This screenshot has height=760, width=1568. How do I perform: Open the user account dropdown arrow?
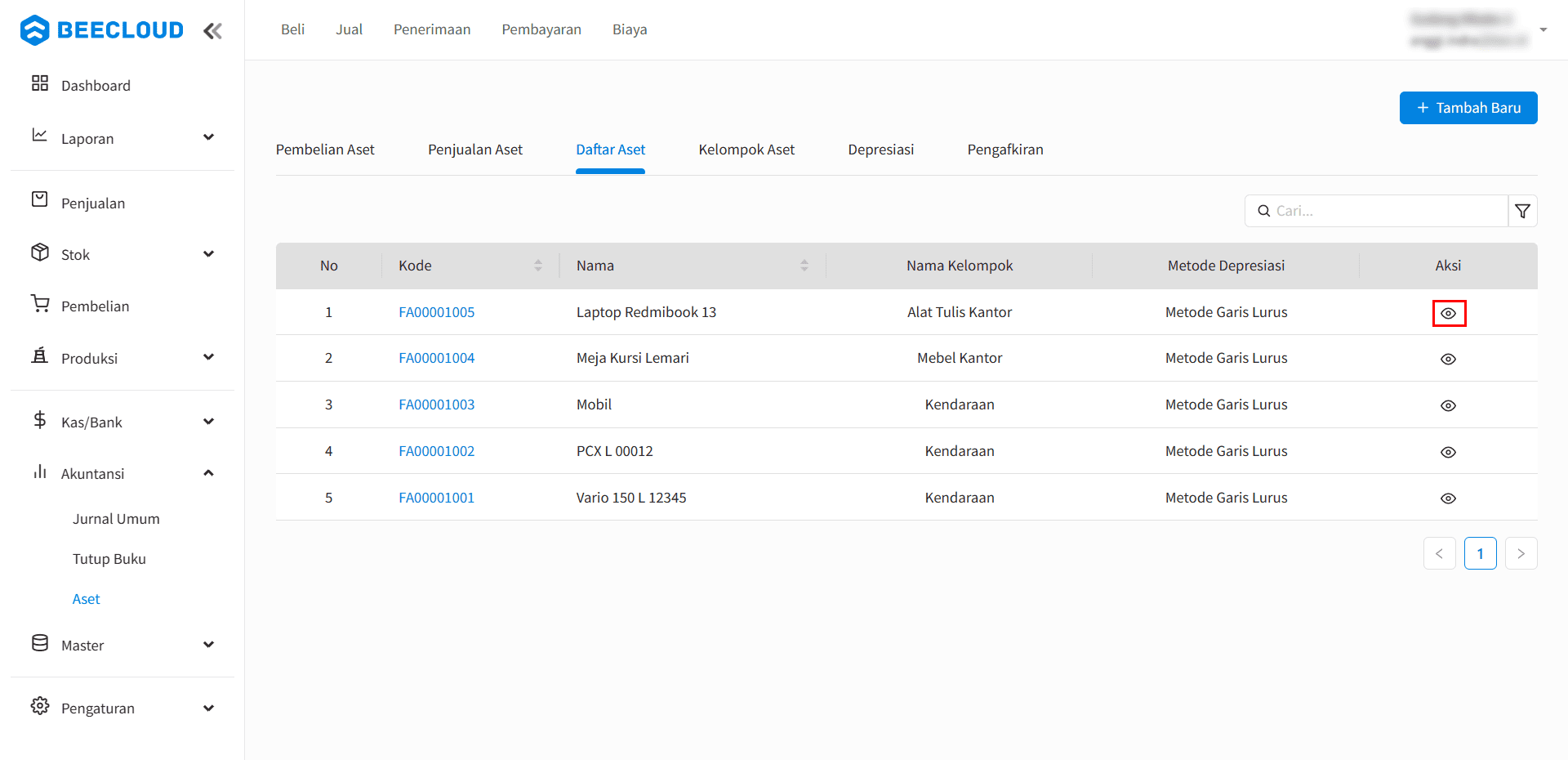coord(1543,29)
